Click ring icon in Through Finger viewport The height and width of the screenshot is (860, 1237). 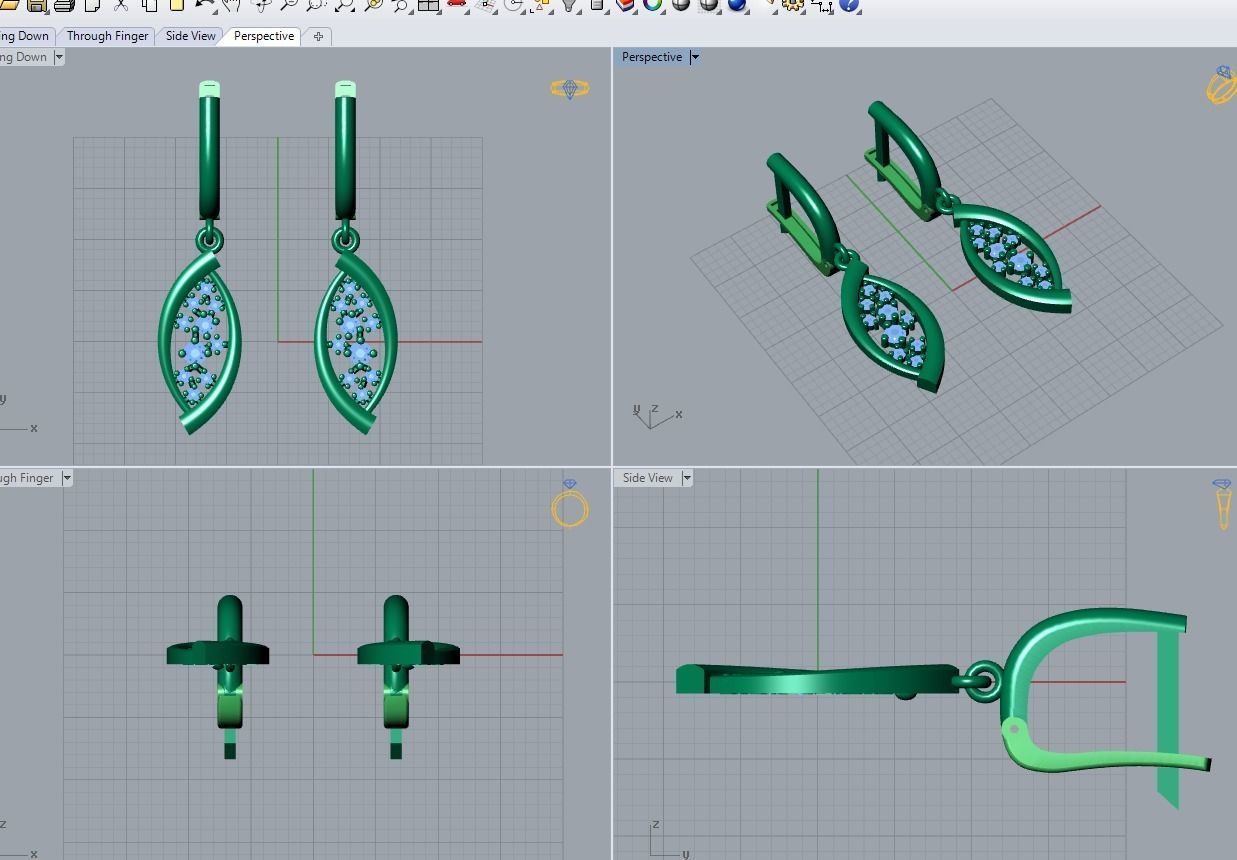click(569, 503)
